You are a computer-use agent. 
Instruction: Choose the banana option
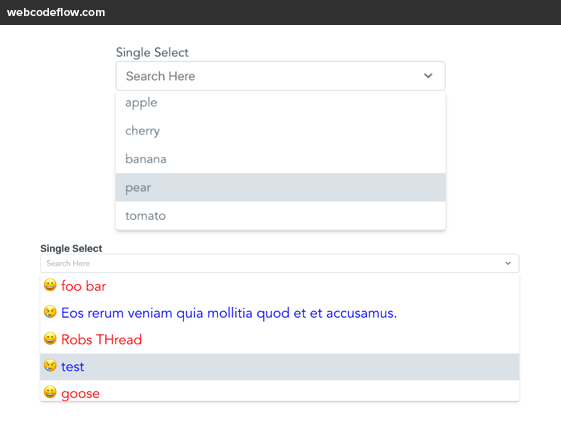pos(280,159)
